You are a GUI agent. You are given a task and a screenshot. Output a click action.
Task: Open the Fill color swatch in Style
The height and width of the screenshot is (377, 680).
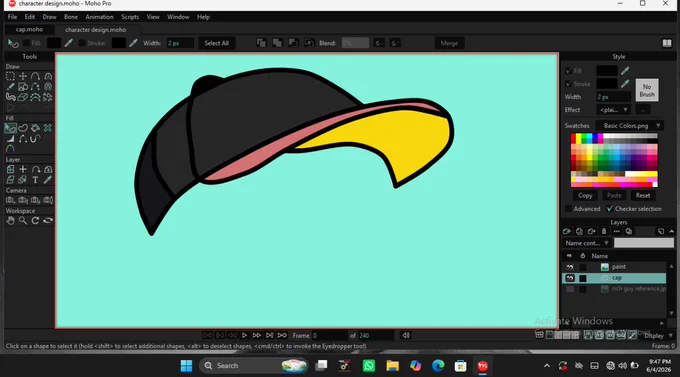tap(607, 71)
